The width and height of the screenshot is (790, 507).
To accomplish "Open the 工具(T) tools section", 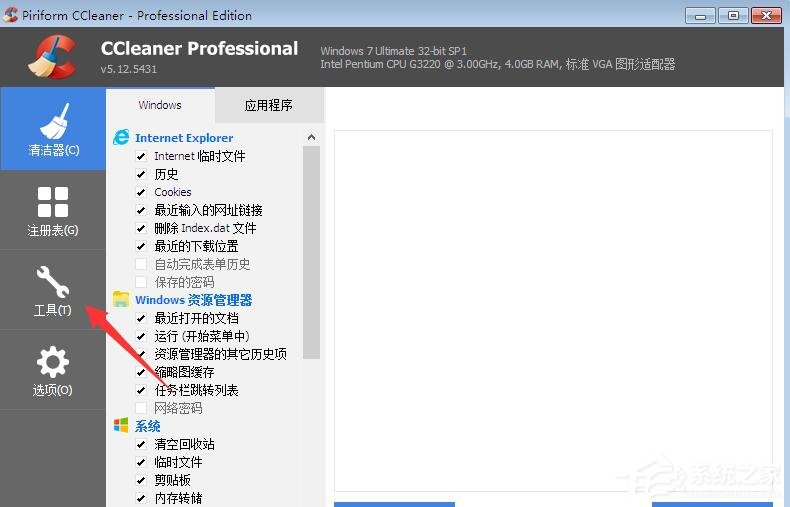I will tap(53, 290).
